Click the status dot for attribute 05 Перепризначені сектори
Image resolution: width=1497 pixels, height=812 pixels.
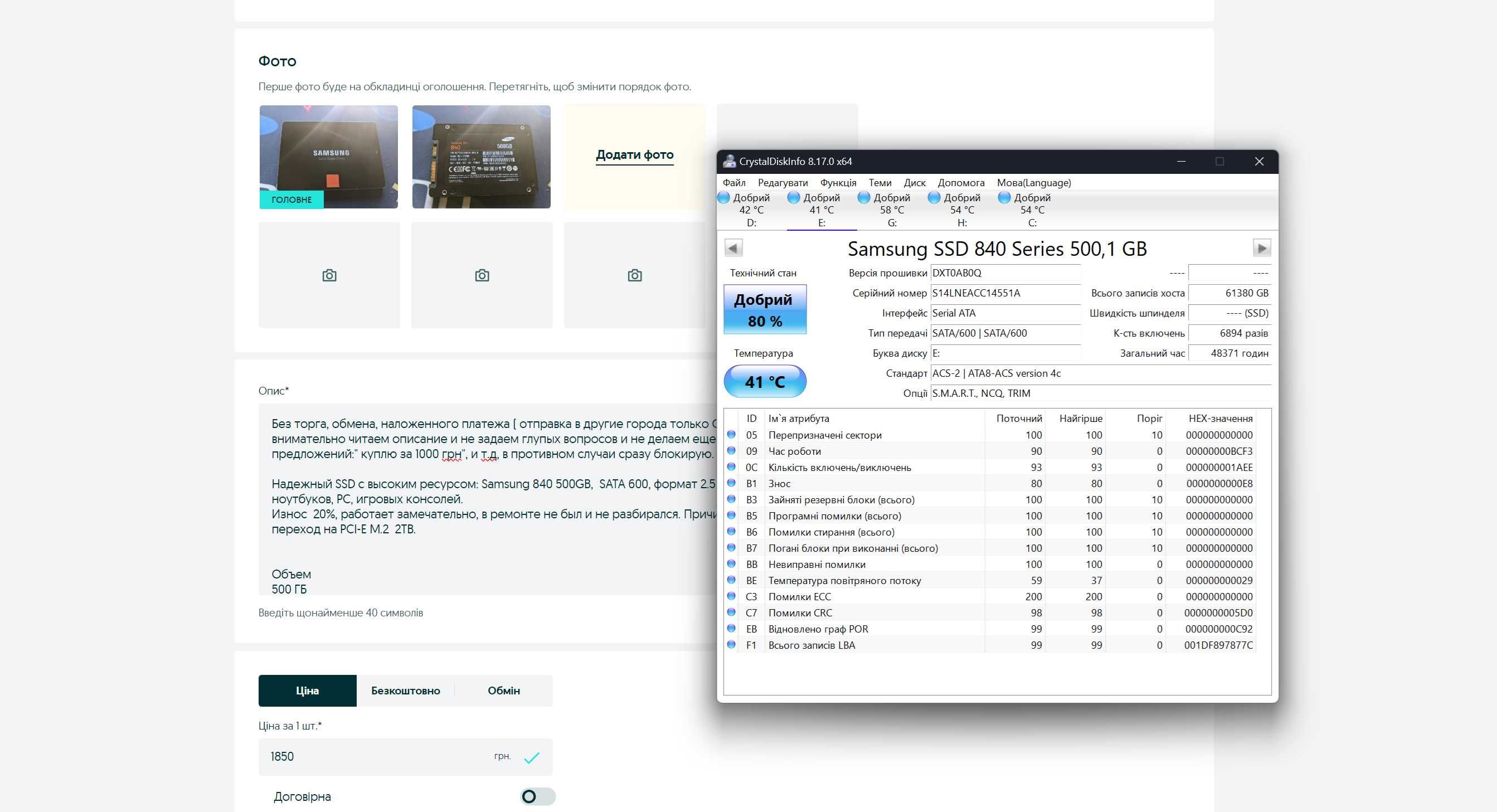pyautogui.click(x=732, y=435)
